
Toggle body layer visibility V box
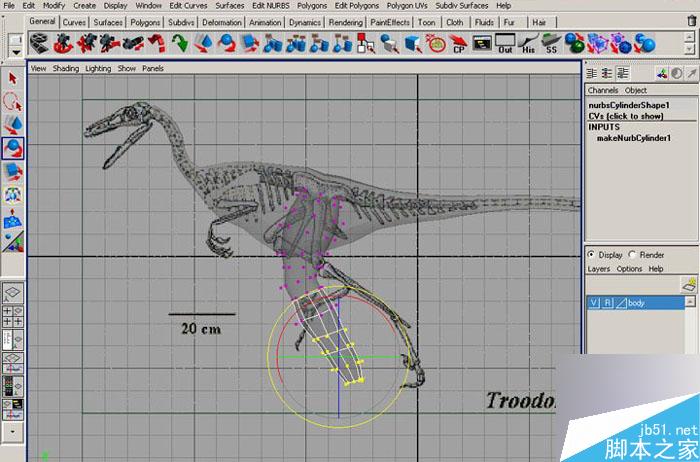[x=594, y=303]
